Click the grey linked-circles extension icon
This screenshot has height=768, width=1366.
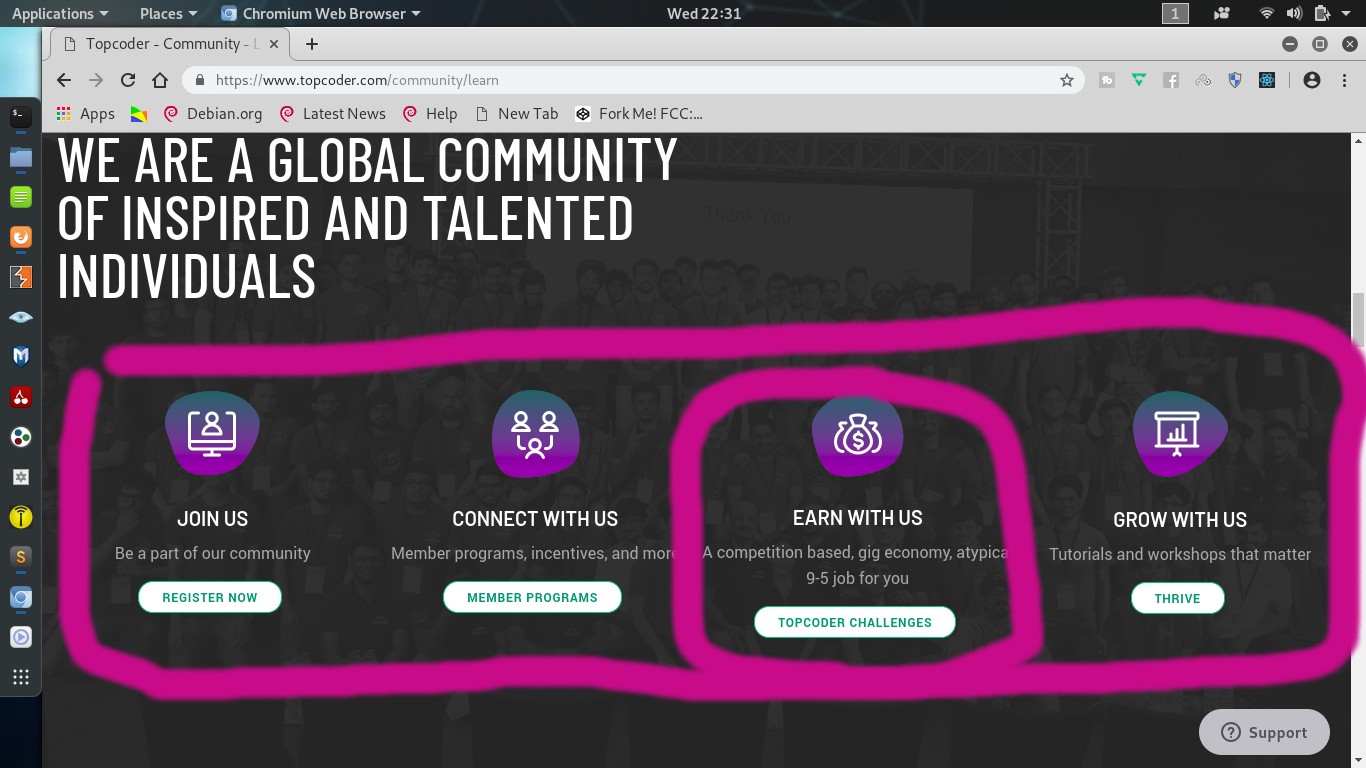(x=1203, y=80)
